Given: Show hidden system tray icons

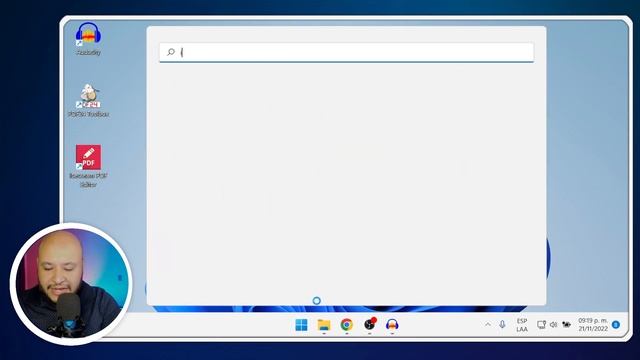Looking at the screenshot, I should [x=488, y=324].
